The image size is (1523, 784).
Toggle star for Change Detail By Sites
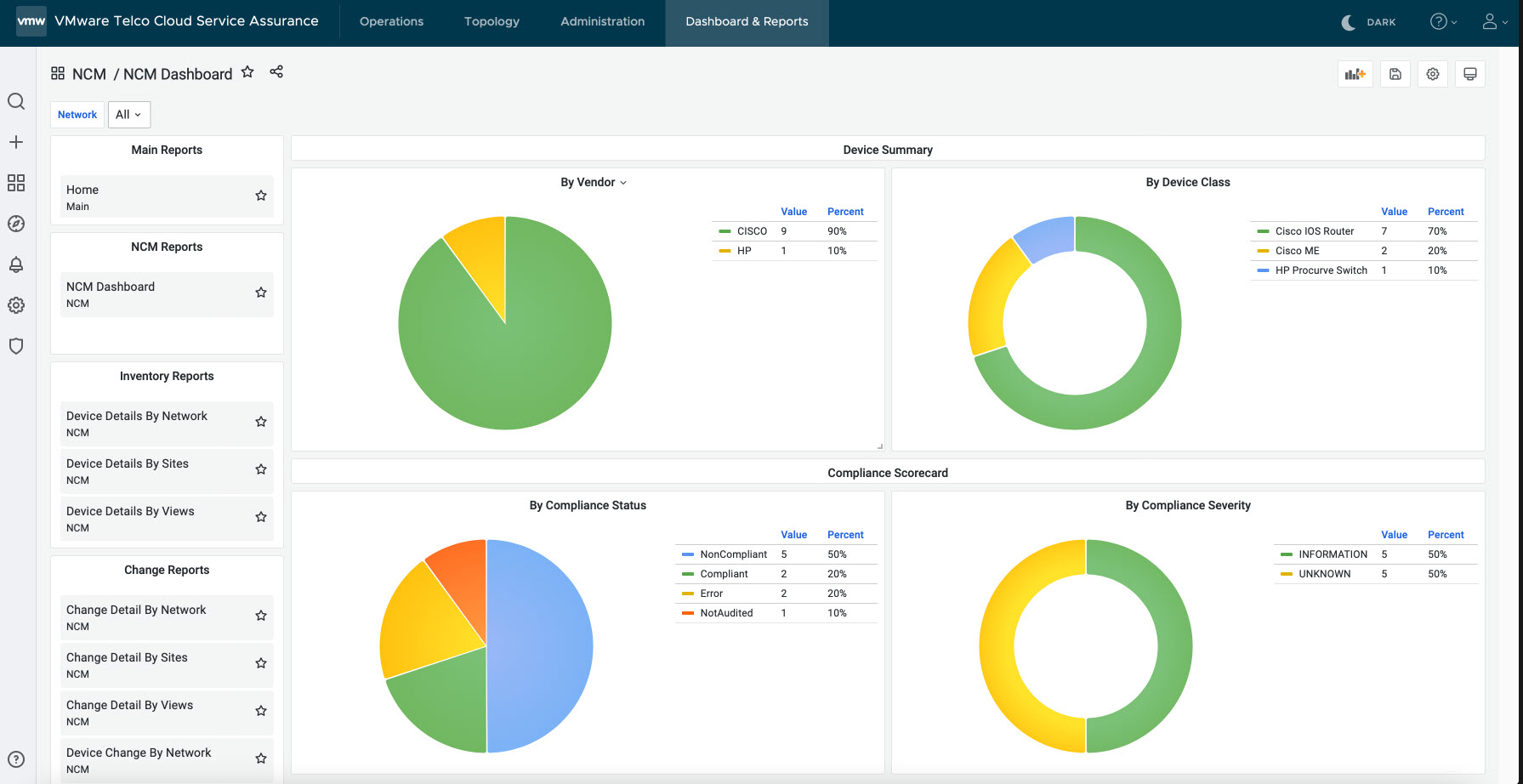[261, 663]
